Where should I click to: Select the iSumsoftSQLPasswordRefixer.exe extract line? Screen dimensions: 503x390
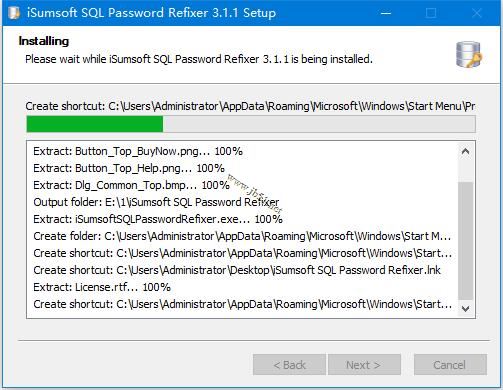(158, 219)
